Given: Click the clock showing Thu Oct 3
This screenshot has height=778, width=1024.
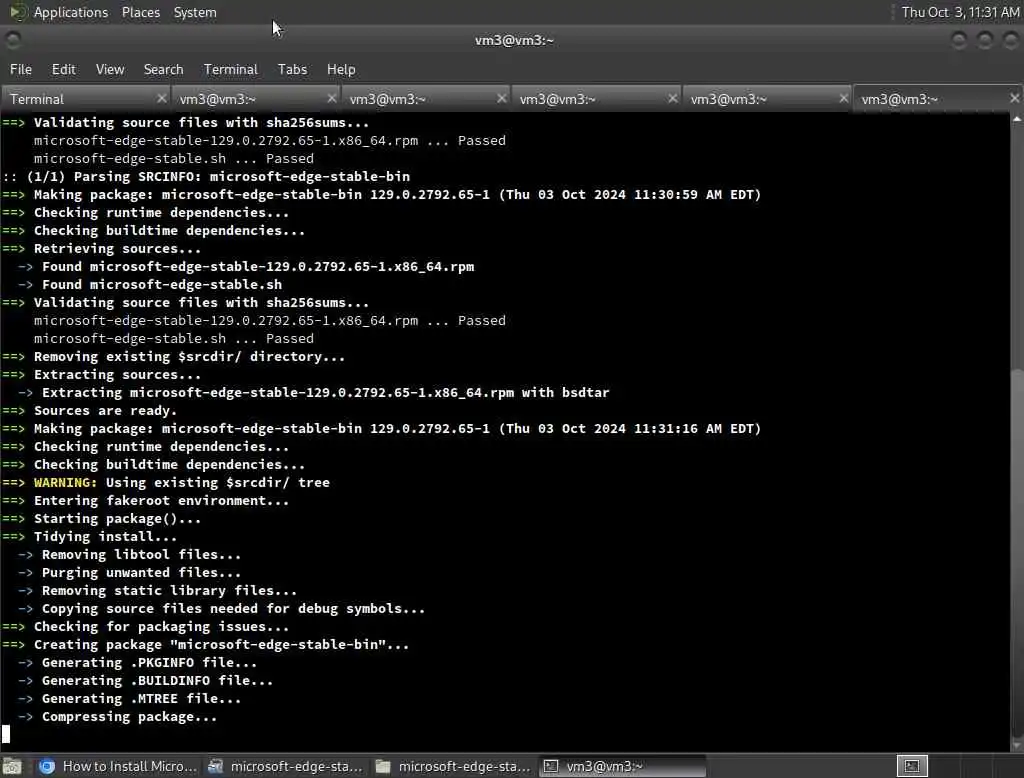Looking at the screenshot, I should pos(960,12).
